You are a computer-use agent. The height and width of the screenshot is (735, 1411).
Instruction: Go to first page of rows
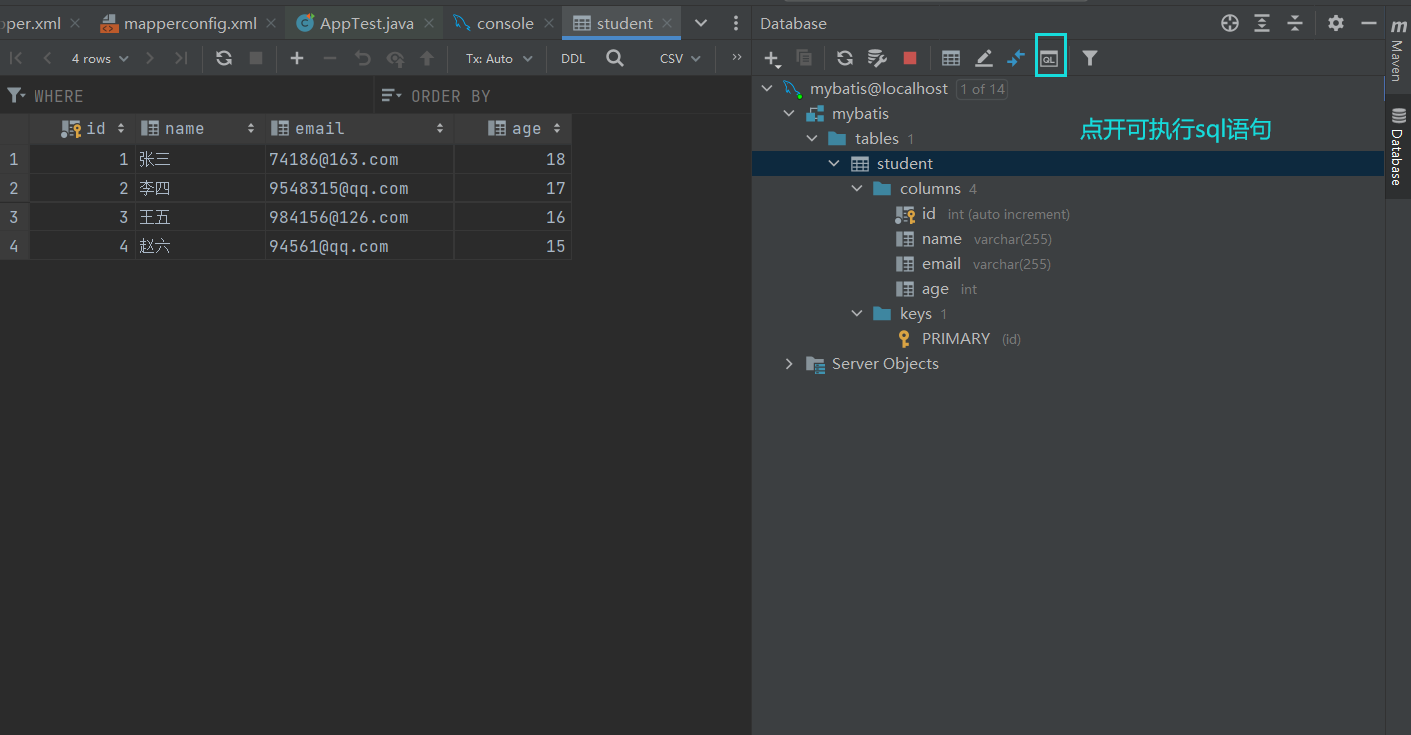pyautogui.click(x=16, y=58)
